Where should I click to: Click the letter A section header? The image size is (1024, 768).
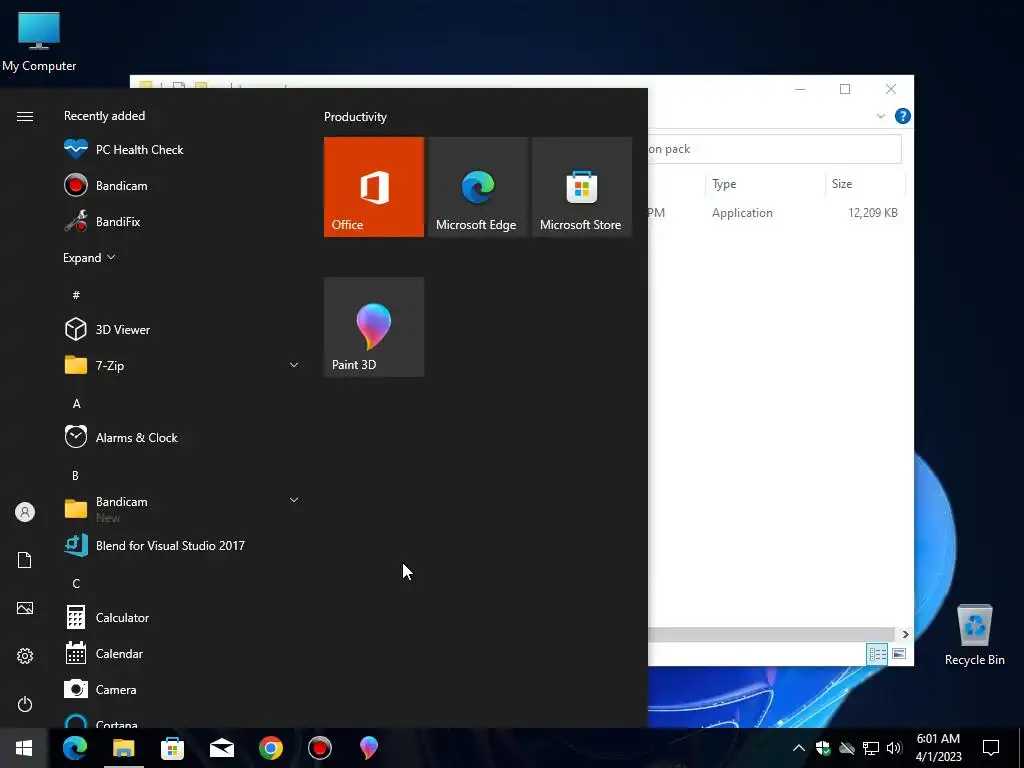(76, 404)
